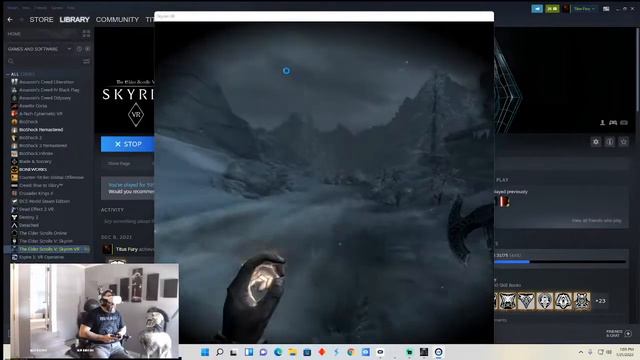640x360 pixels.
Task: Open Windows Start menu
Action: (x=205, y=352)
